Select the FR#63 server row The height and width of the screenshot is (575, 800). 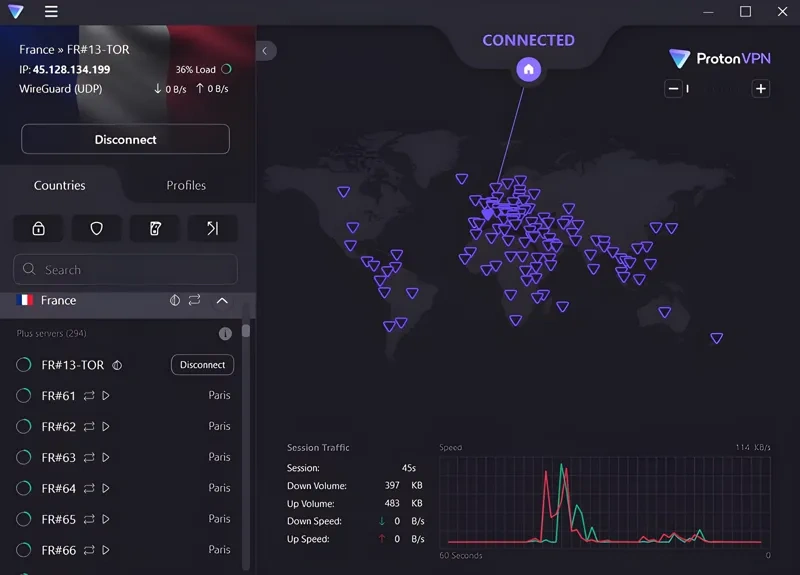click(122, 457)
